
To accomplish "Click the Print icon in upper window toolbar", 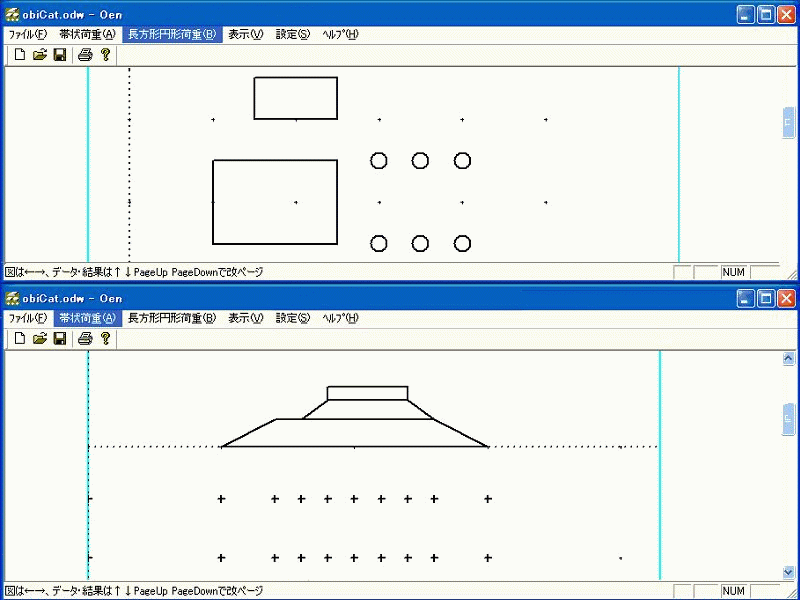I will pos(86,55).
